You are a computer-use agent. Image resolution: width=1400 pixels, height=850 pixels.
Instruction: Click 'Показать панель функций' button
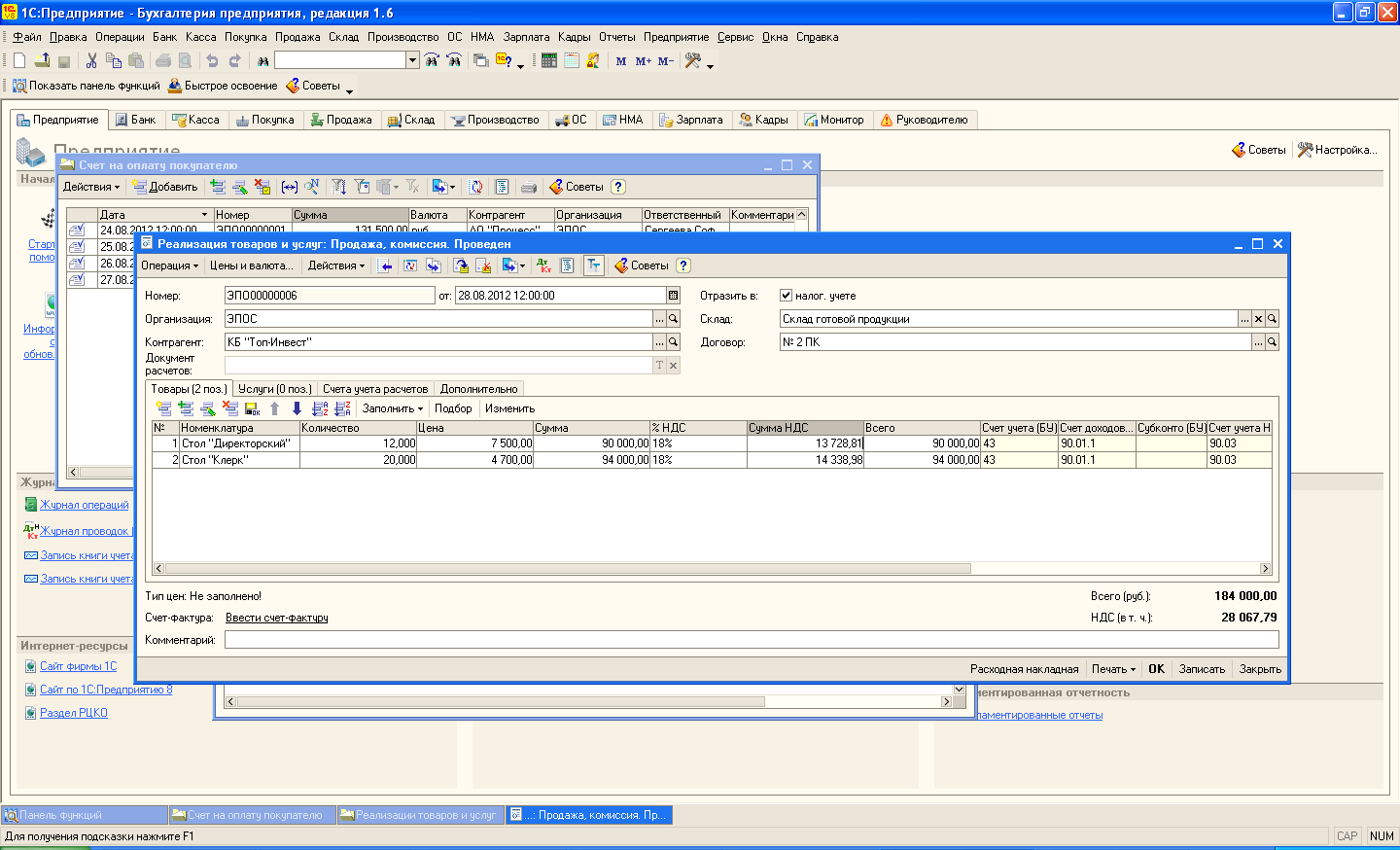coord(86,86)
